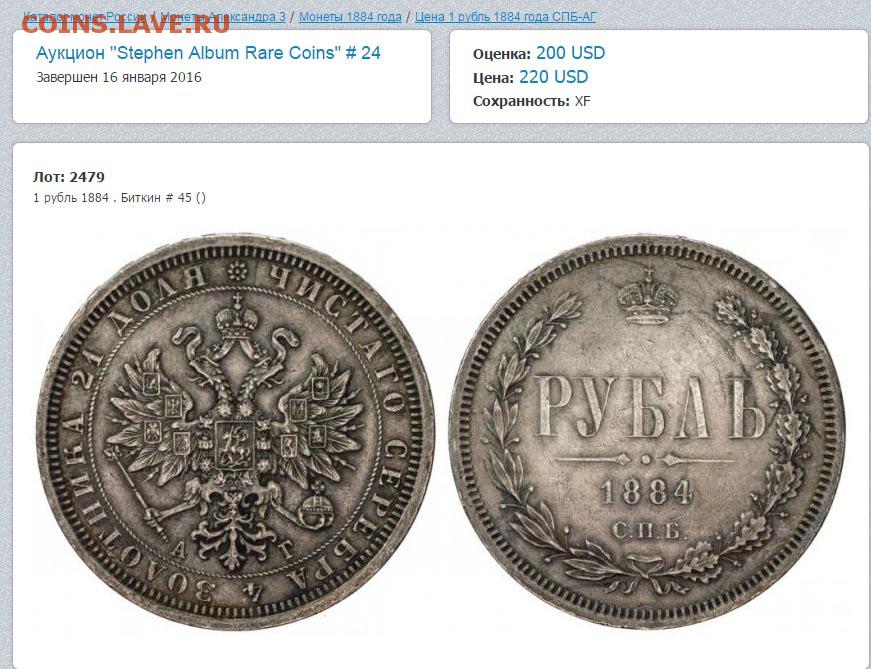Open the coin image showing РУБЛЬ 1884
Viewport: 871px width, 669px height.
(x=647, y=431)
